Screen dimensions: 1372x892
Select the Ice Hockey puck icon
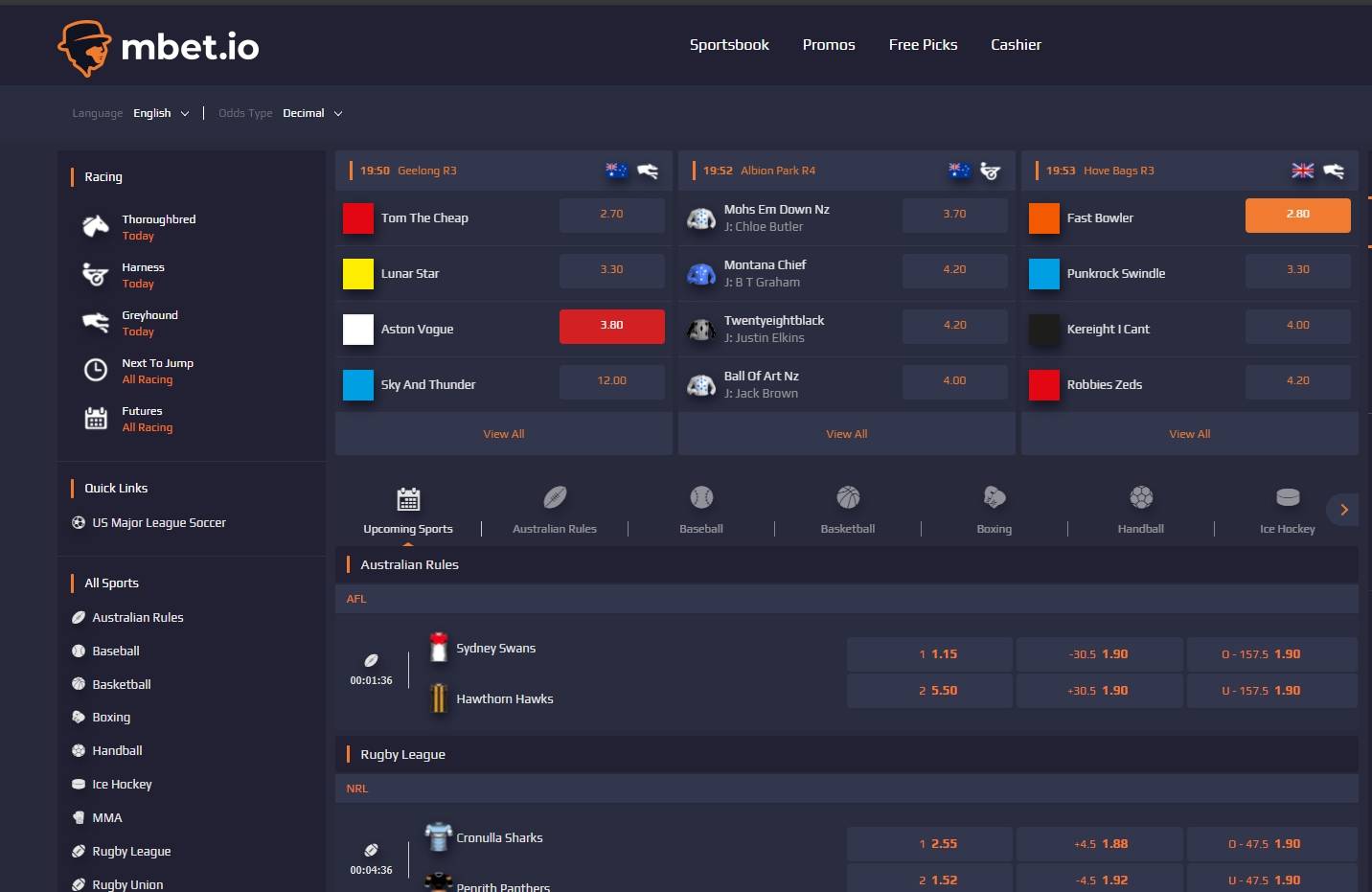tap(1288, 497)
